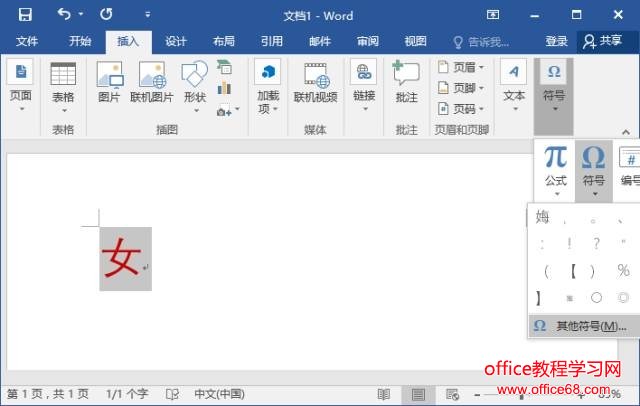This screenshot has height=406, width=640.
Task: Click the 中文(中国) language indicator
Action: (219, 394)
